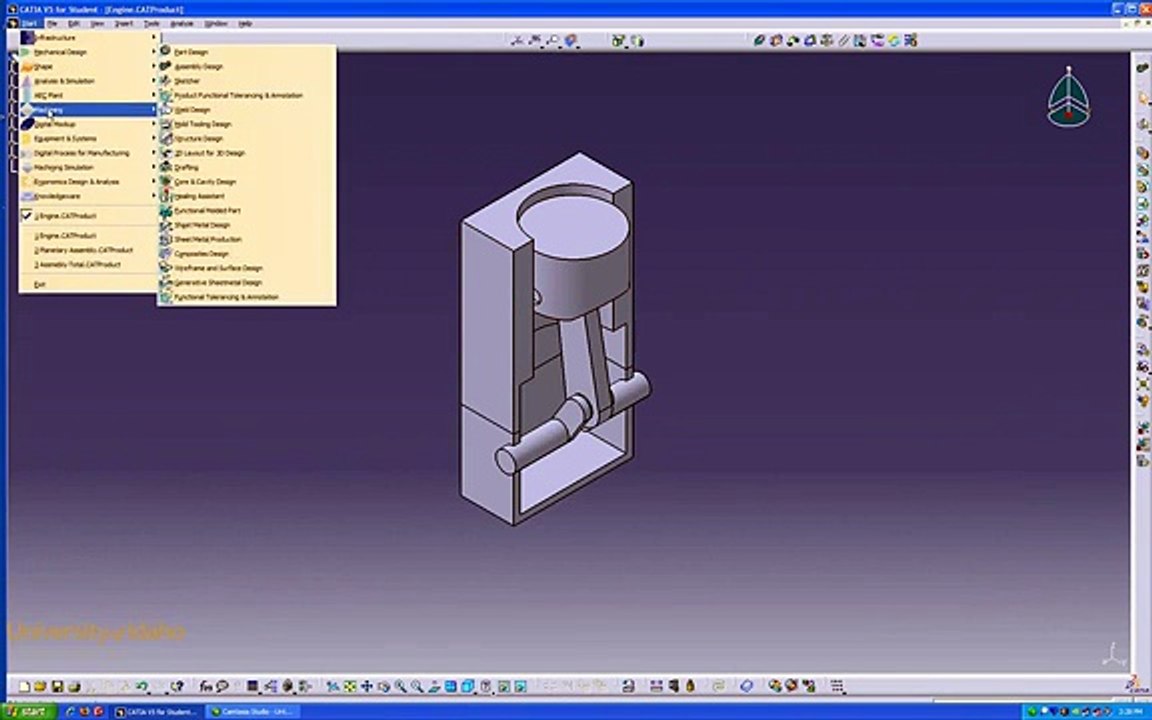This screenshot has height=720, width=1152.
Task: Click Exit in the Start menu
Action: 88,284
